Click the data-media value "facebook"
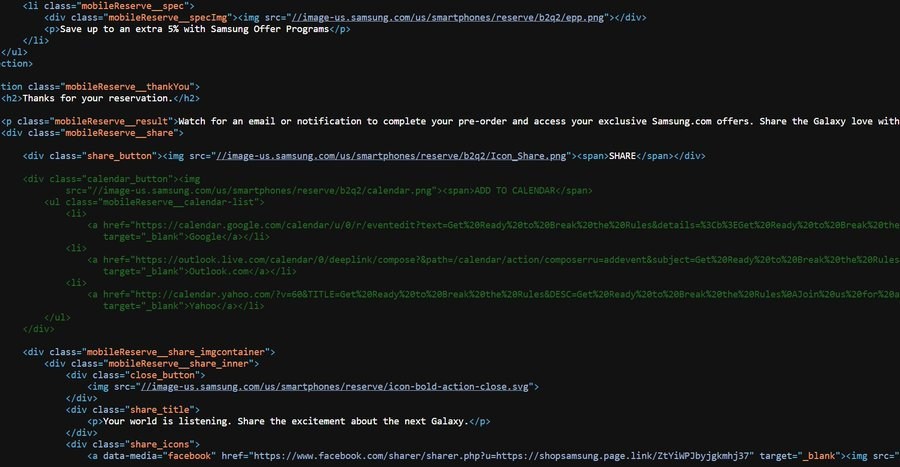Image resolution: width=900 pixels, height=467 pixels. point(189,456)
